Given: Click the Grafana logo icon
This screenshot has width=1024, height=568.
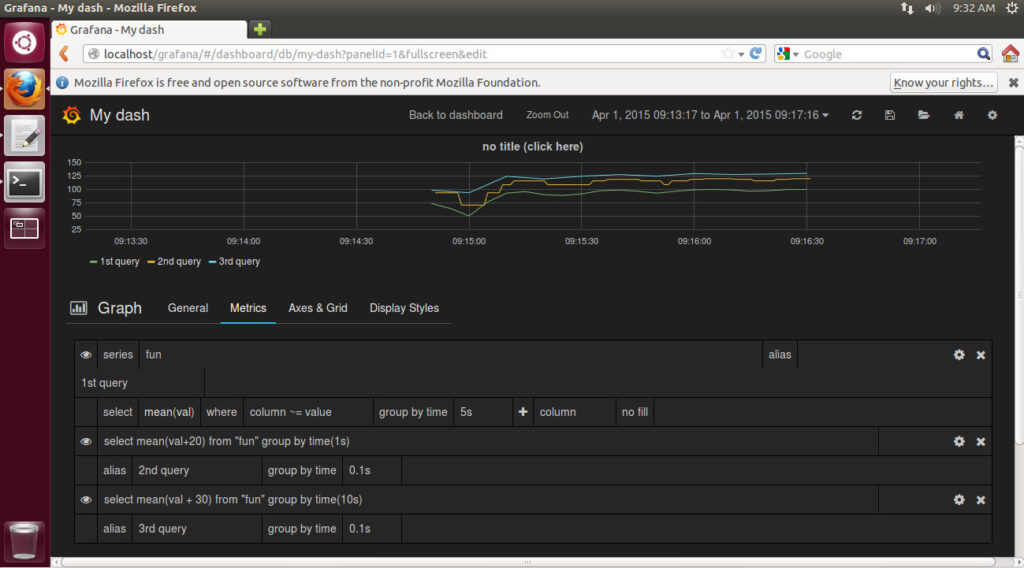Looking at the screenshot, I should coord(71,116).
